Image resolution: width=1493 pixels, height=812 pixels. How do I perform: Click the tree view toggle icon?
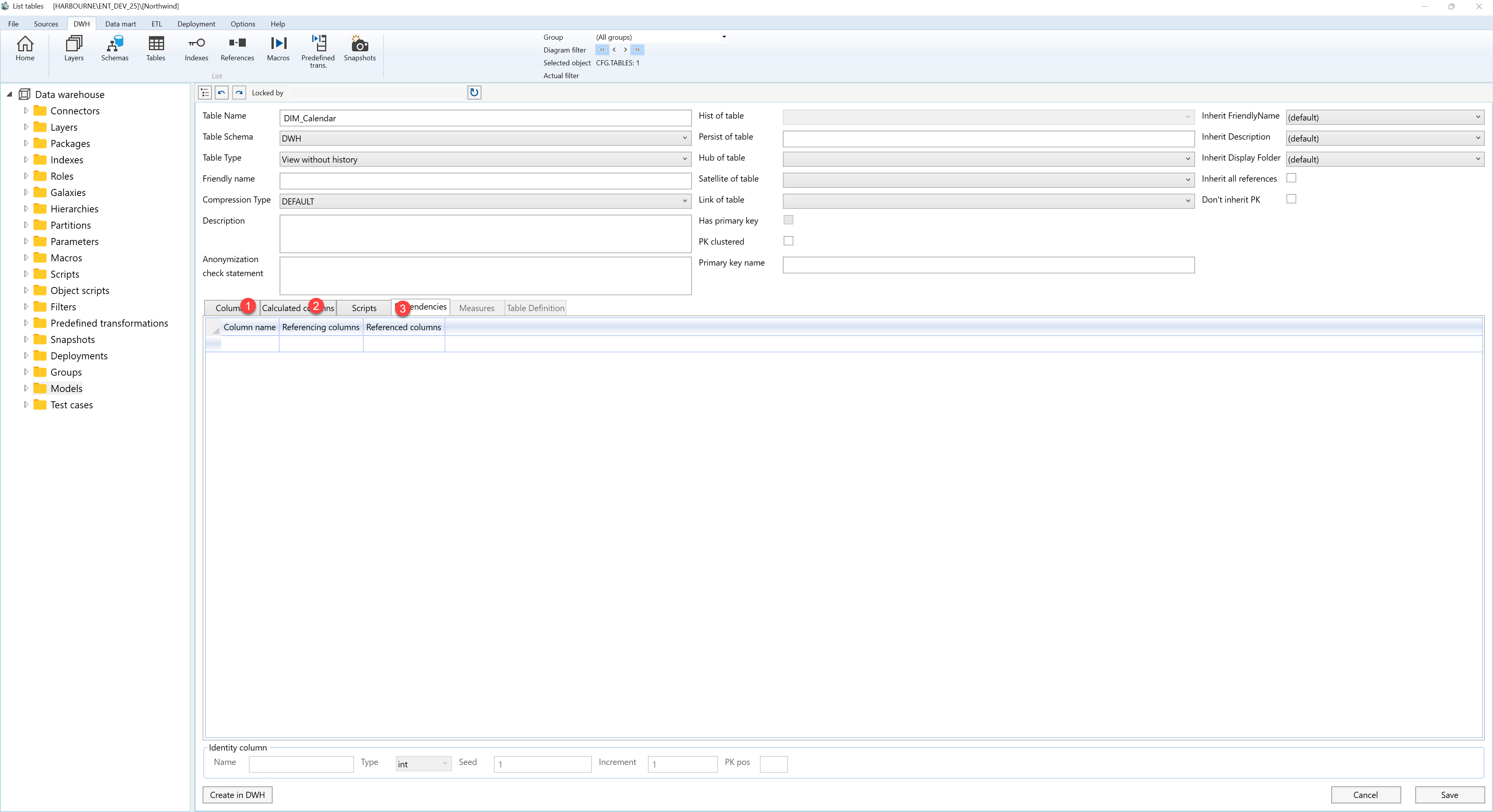[205, 93]
